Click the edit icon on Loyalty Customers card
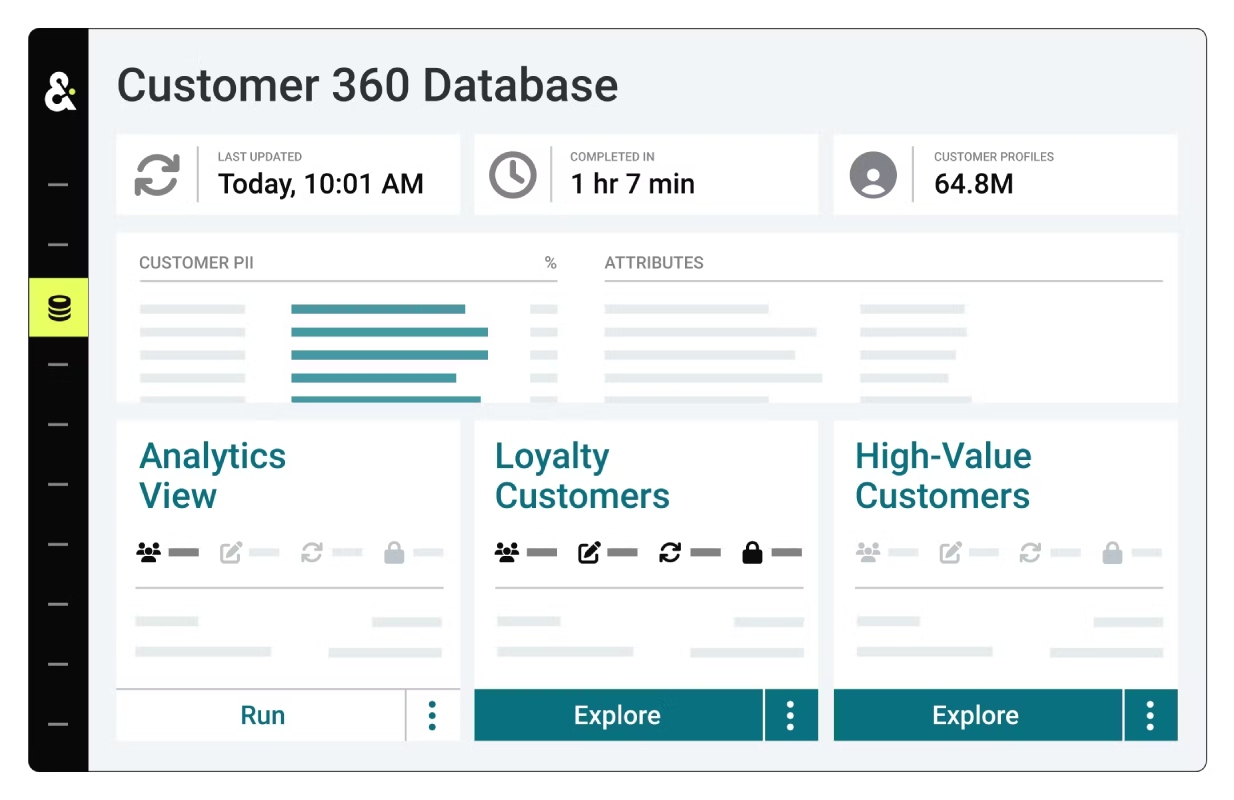 click(589, 552)
